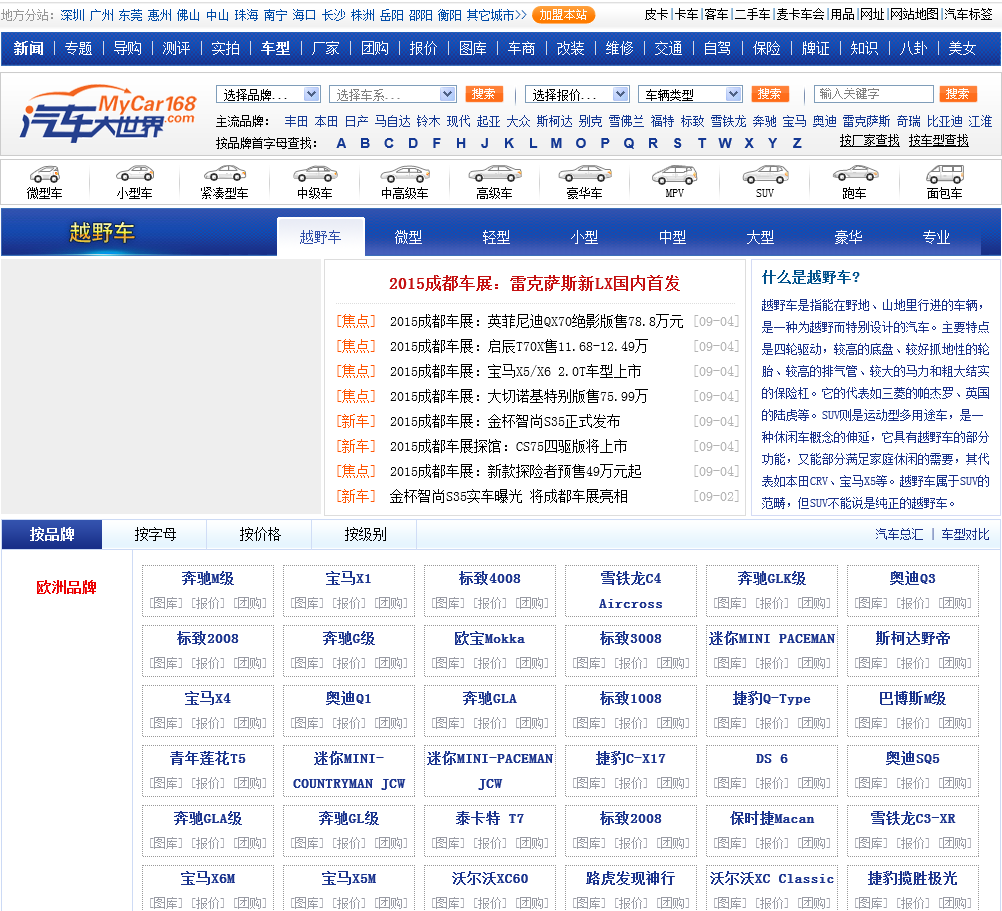The image size is (1002, 911).
Task: Select the 中高级车 car icon
Action: [x=405, y=174]
